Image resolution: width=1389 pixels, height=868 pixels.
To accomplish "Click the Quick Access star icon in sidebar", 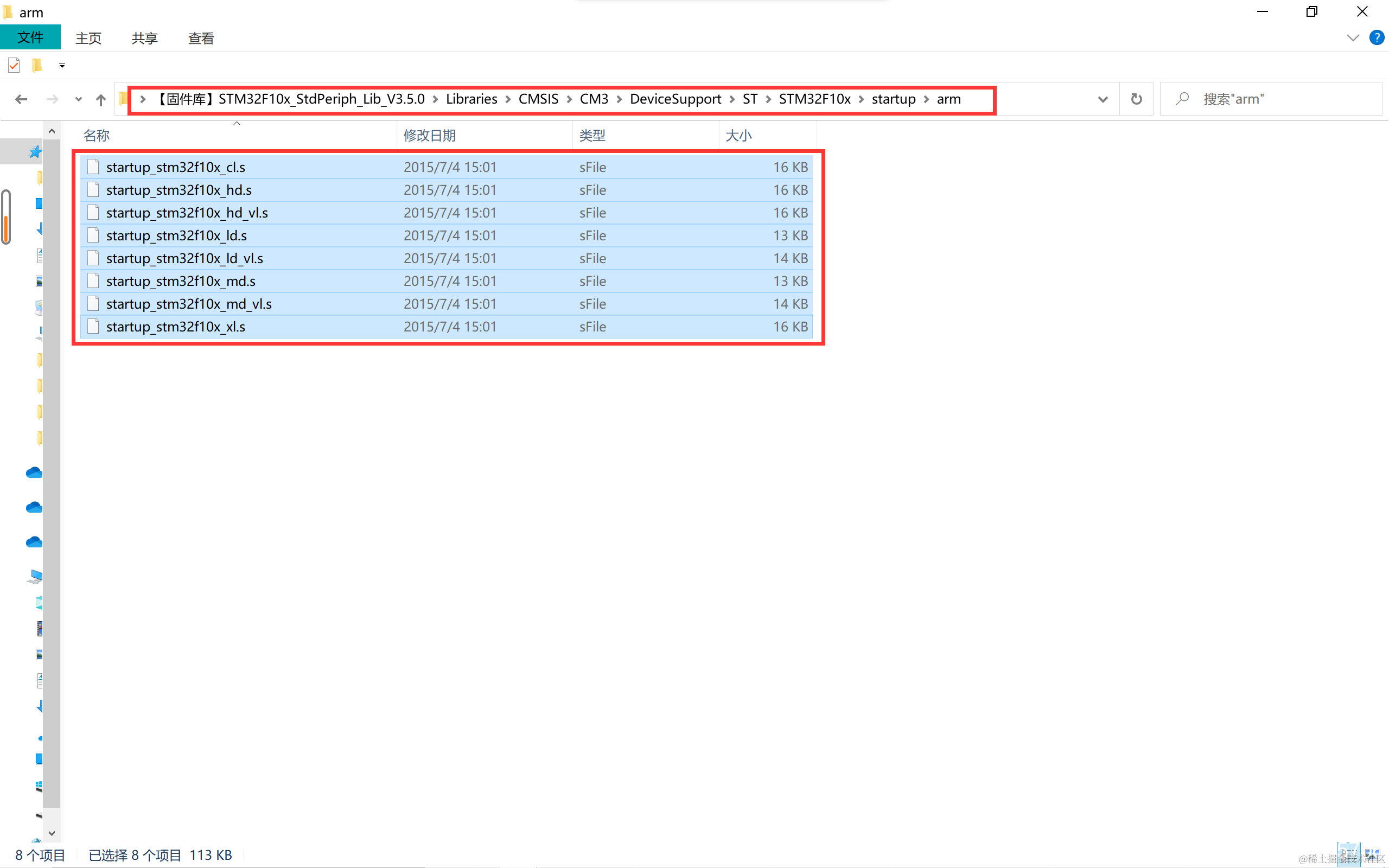I will (35, 151).
